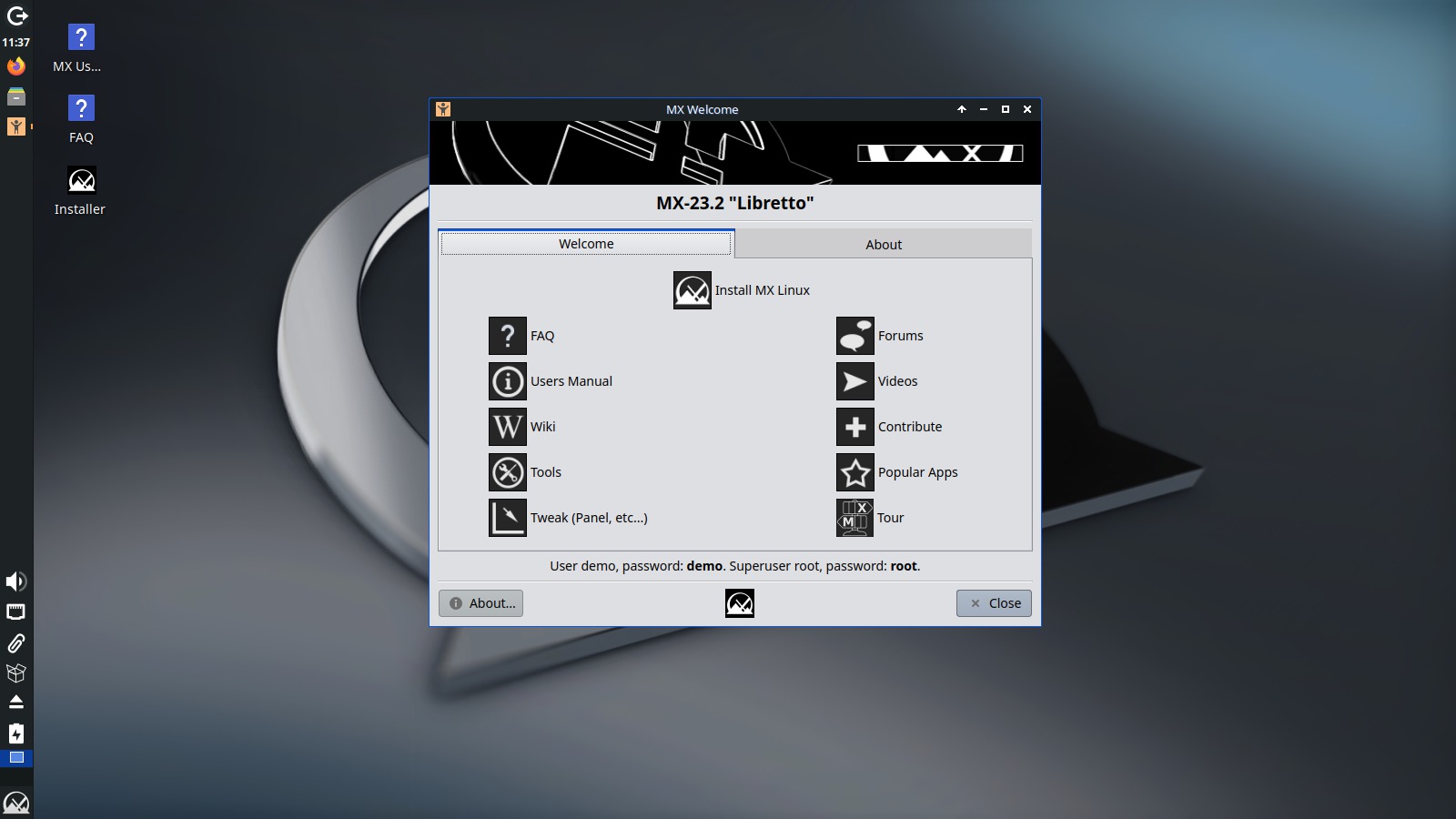Click the Contribute plus icon
The width and height of the screenshot is (1456, 819).
point(855,427)
